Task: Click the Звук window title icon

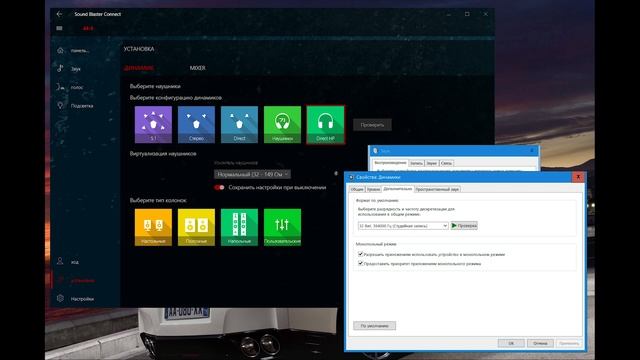Action: click(x=375, y=151)
